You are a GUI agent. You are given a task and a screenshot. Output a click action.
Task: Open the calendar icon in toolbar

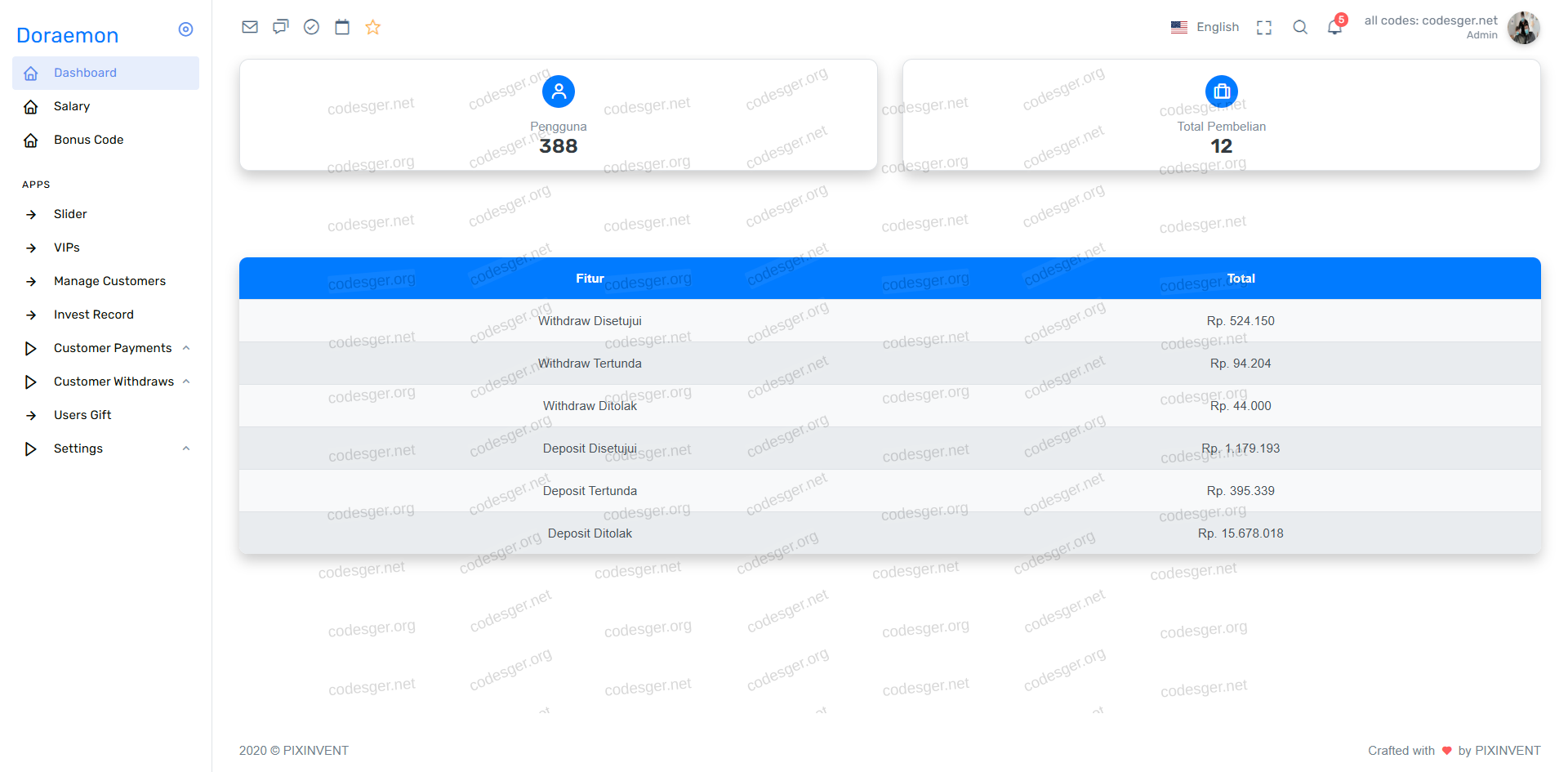tap(342, 27)
